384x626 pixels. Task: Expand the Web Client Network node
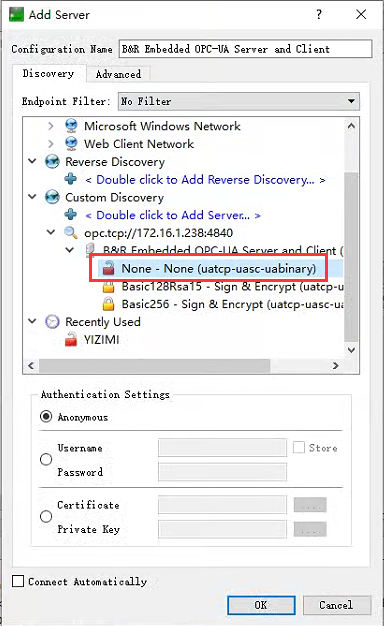[51, 144]
